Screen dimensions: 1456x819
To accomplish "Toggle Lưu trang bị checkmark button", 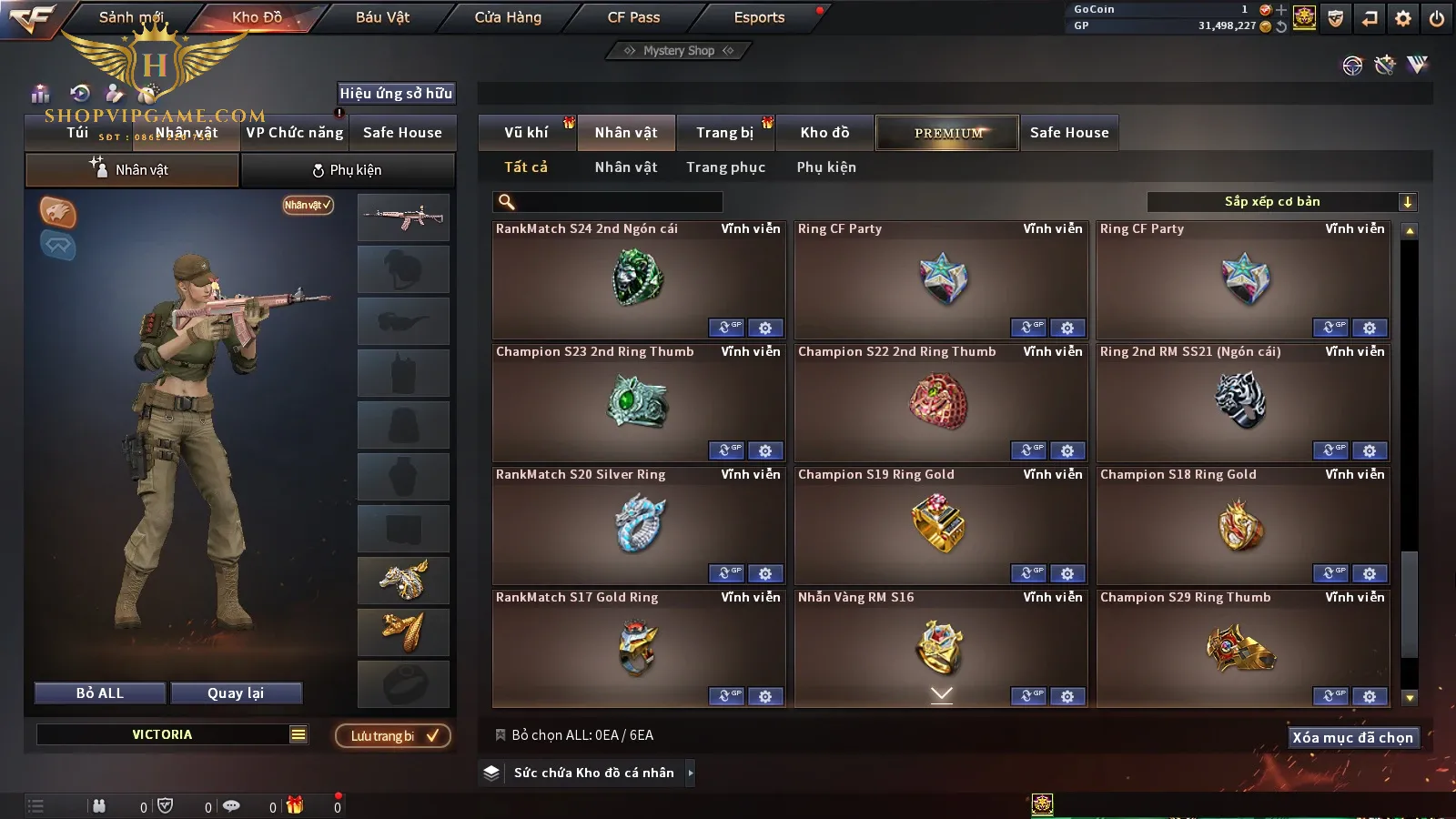I will click(393, 736).
